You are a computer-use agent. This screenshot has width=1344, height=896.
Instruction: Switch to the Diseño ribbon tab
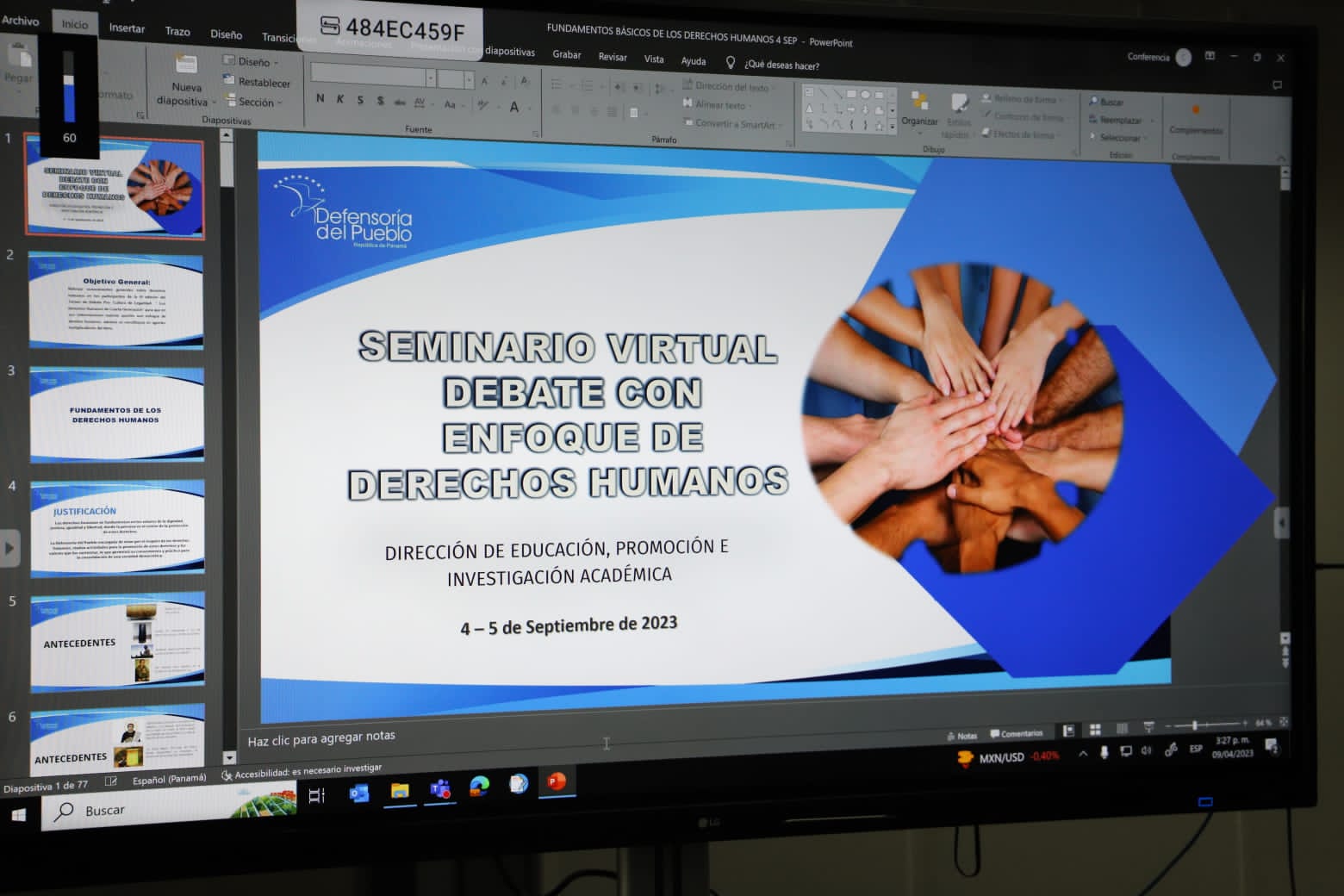tap(227, 34)
